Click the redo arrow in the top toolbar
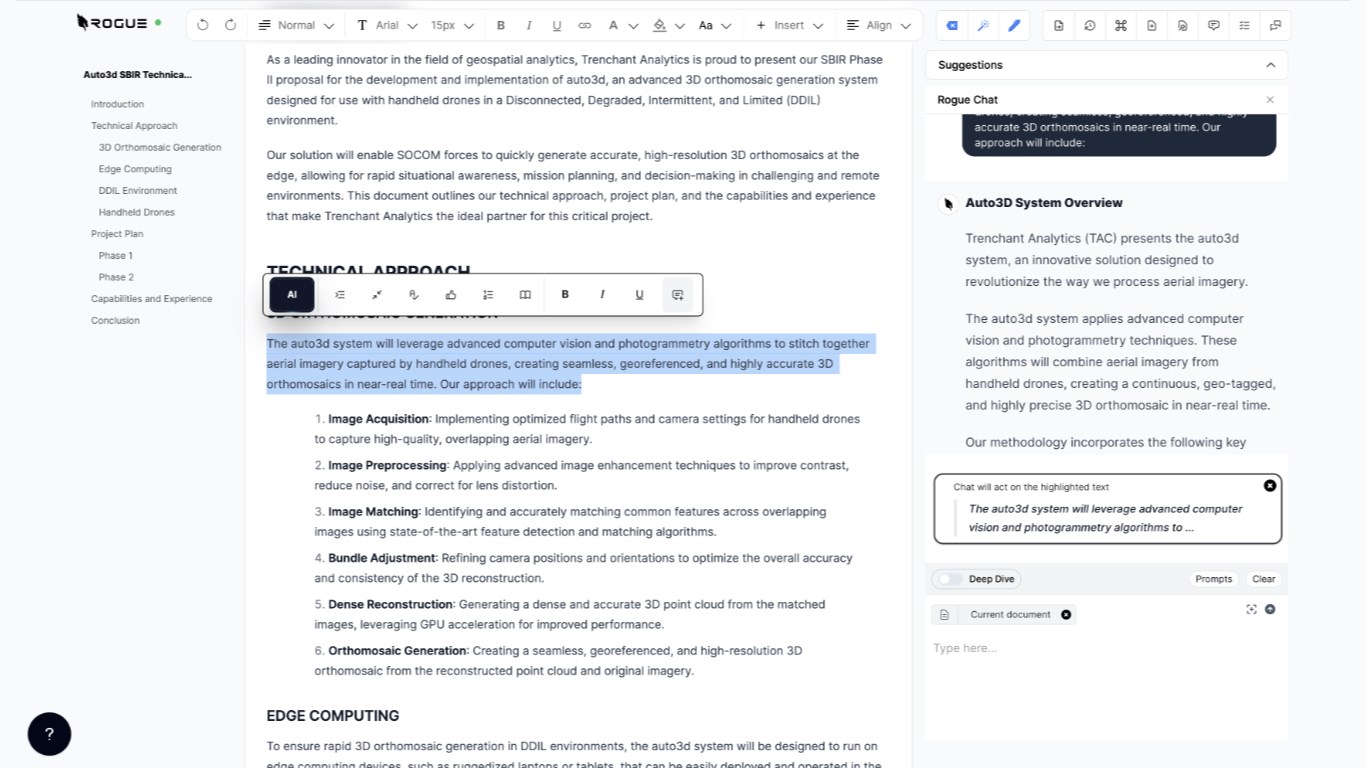Screen dimensions: 1366x768 [x=231, y=25]
